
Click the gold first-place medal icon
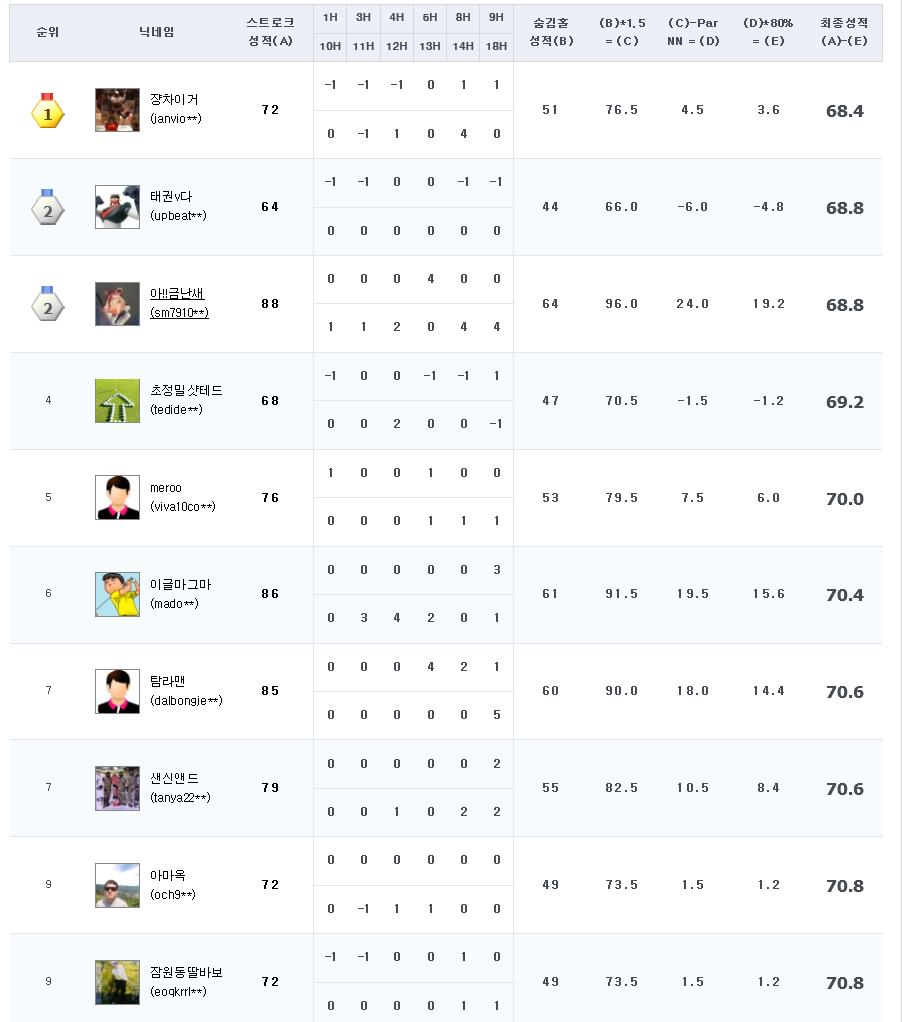click(x=48, y=111)
